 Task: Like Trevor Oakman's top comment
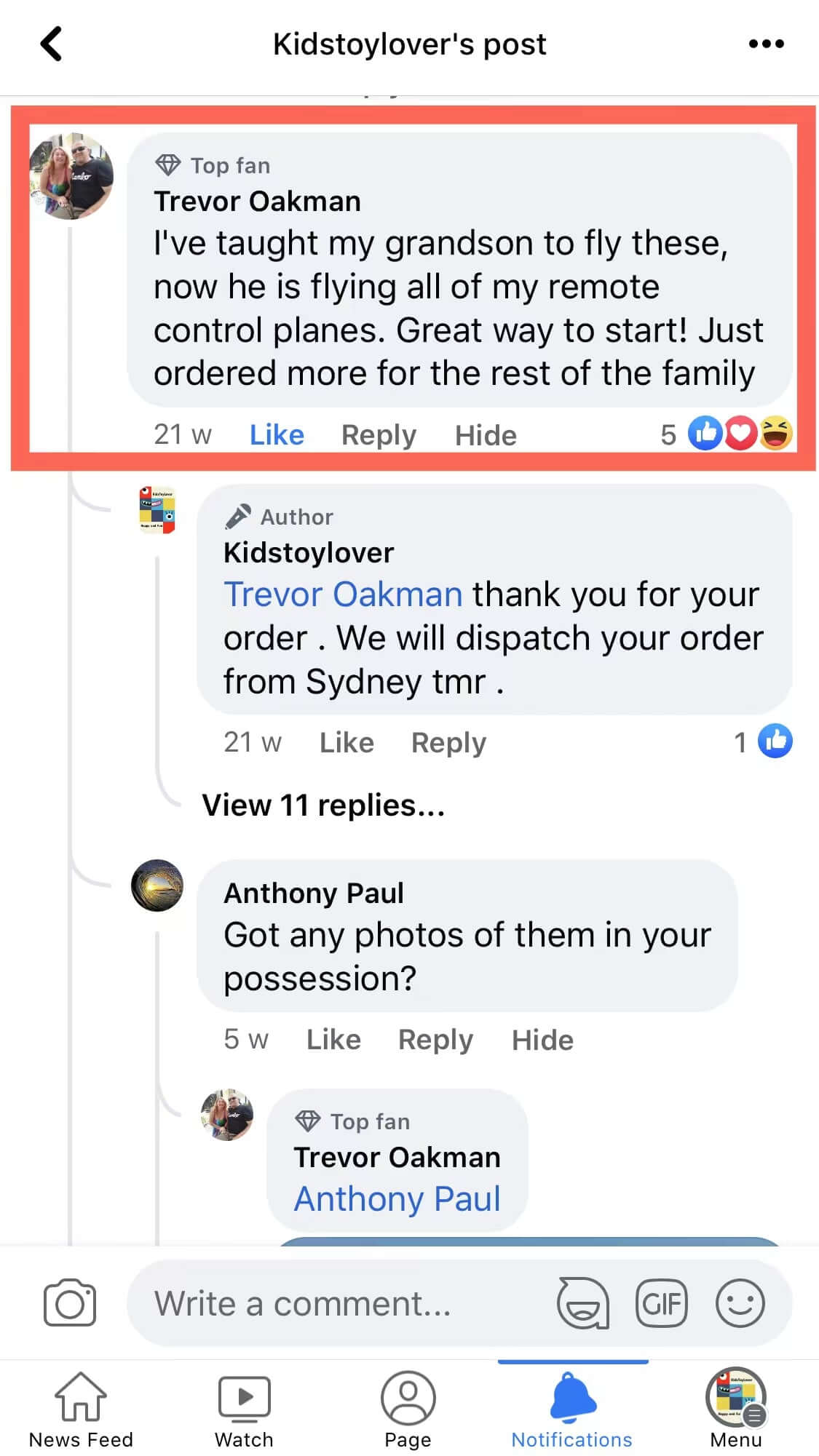point(277,435)
